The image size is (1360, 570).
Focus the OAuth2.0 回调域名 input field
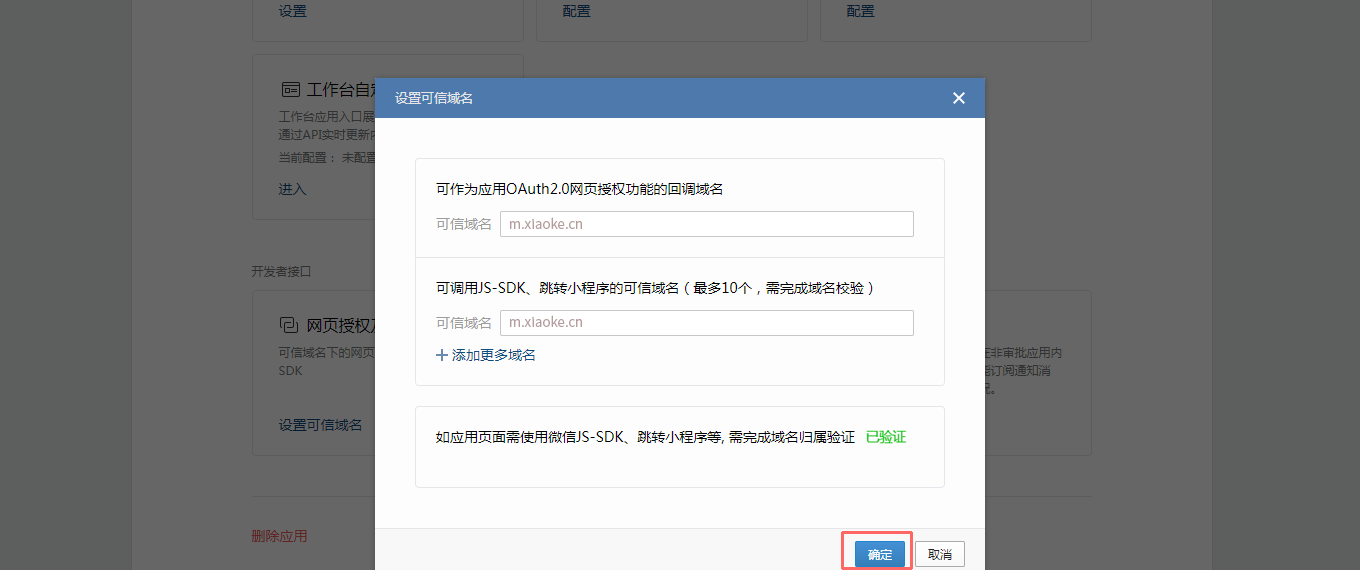click(707, 224)
